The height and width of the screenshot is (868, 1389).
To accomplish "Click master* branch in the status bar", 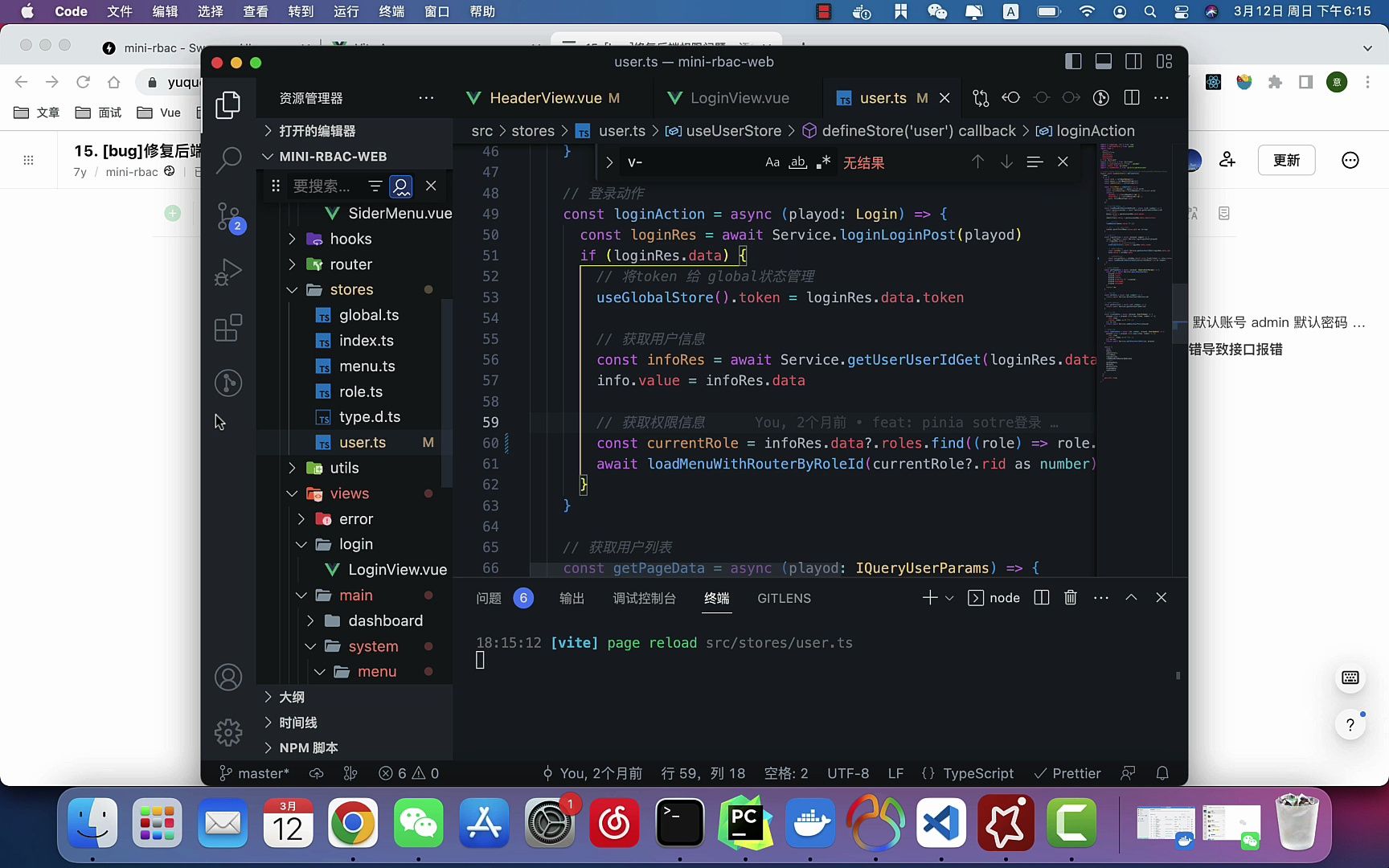I will click(x=261, y=773).
